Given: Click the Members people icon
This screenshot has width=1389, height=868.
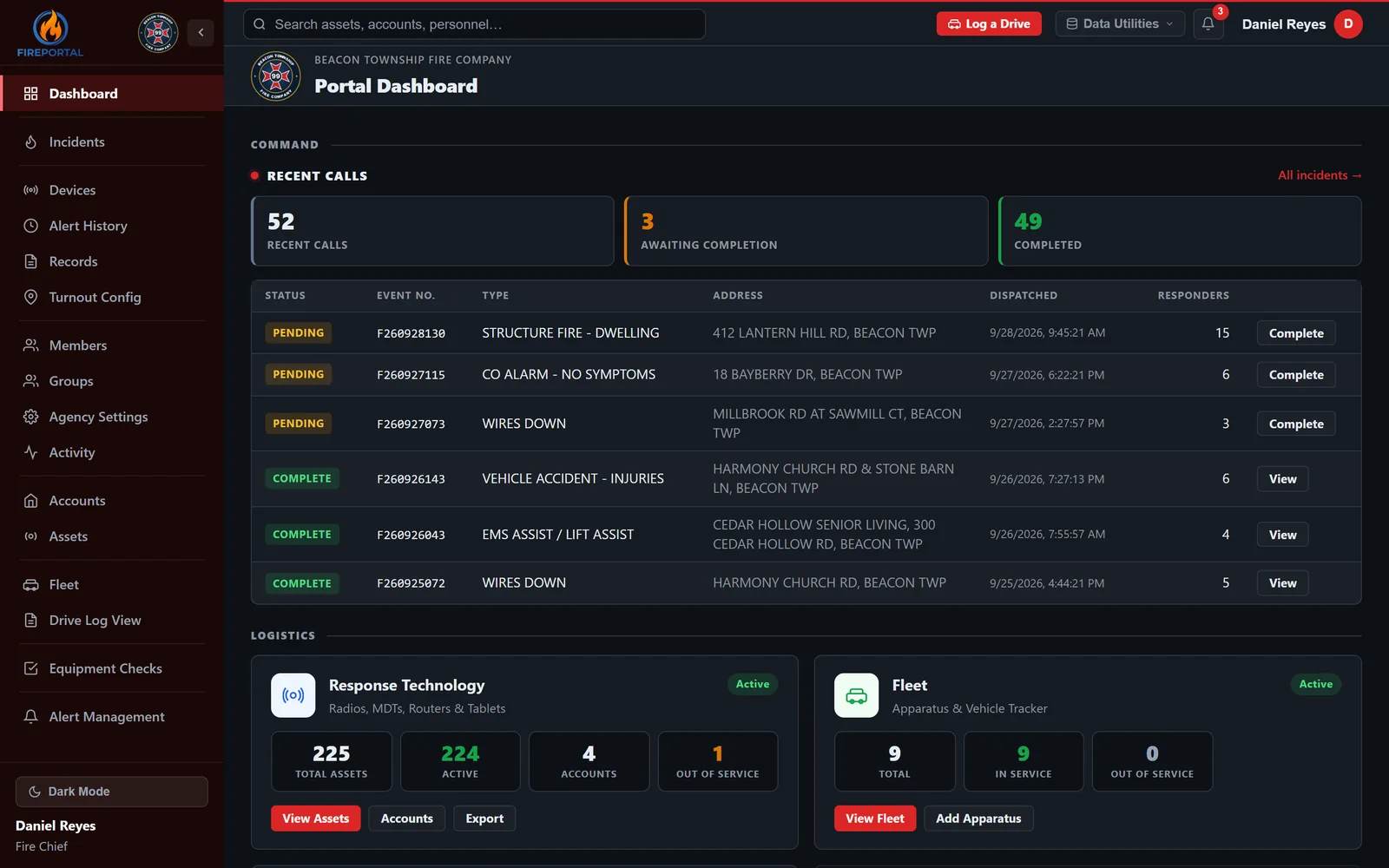Looking at the screenshot, I should (x=31, y=345).
